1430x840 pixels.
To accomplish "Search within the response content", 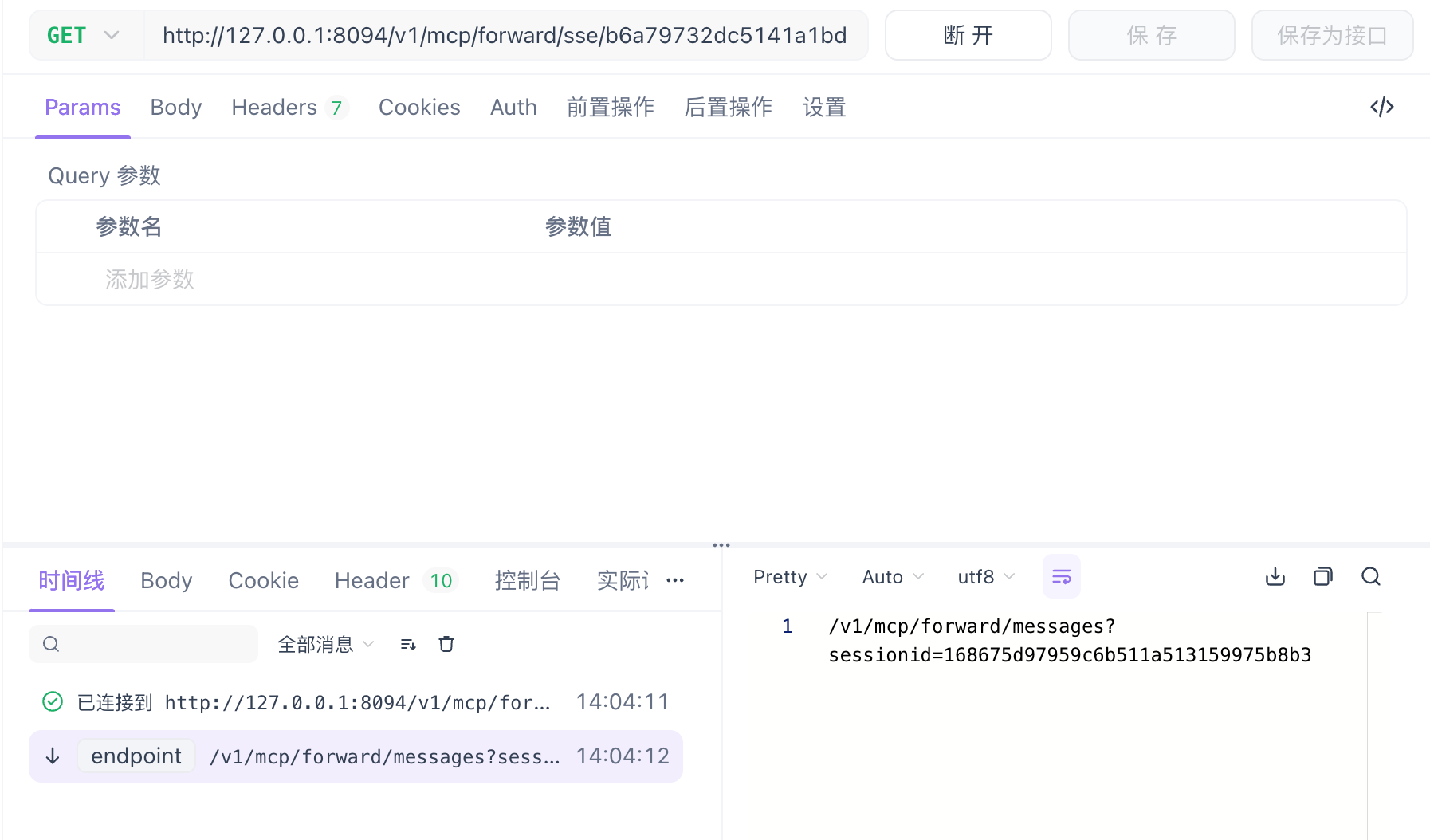I will click(1370, 576).
